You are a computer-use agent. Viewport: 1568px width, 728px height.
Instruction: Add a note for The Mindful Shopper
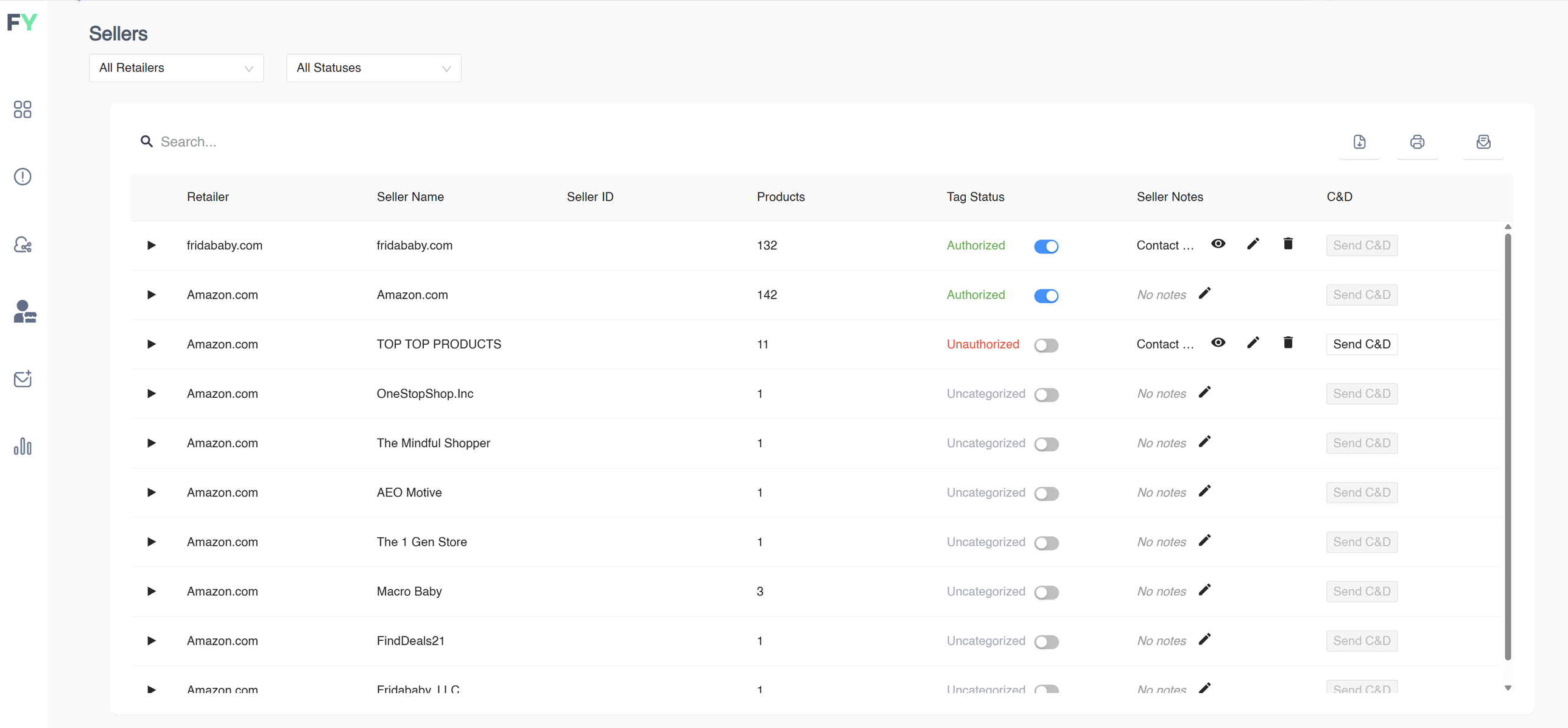click(1204, 442)
